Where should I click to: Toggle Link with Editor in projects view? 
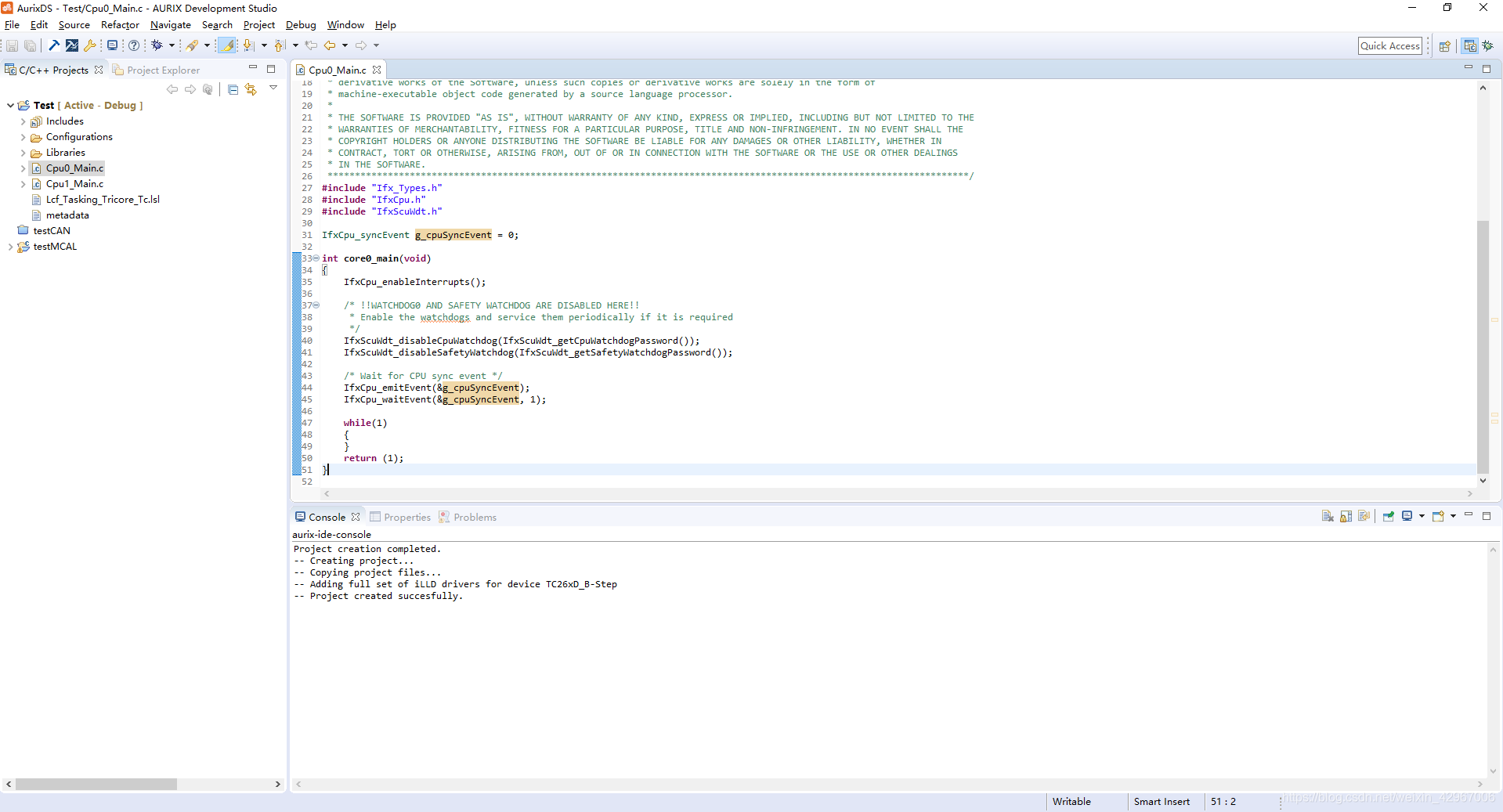tap(251, 89)
